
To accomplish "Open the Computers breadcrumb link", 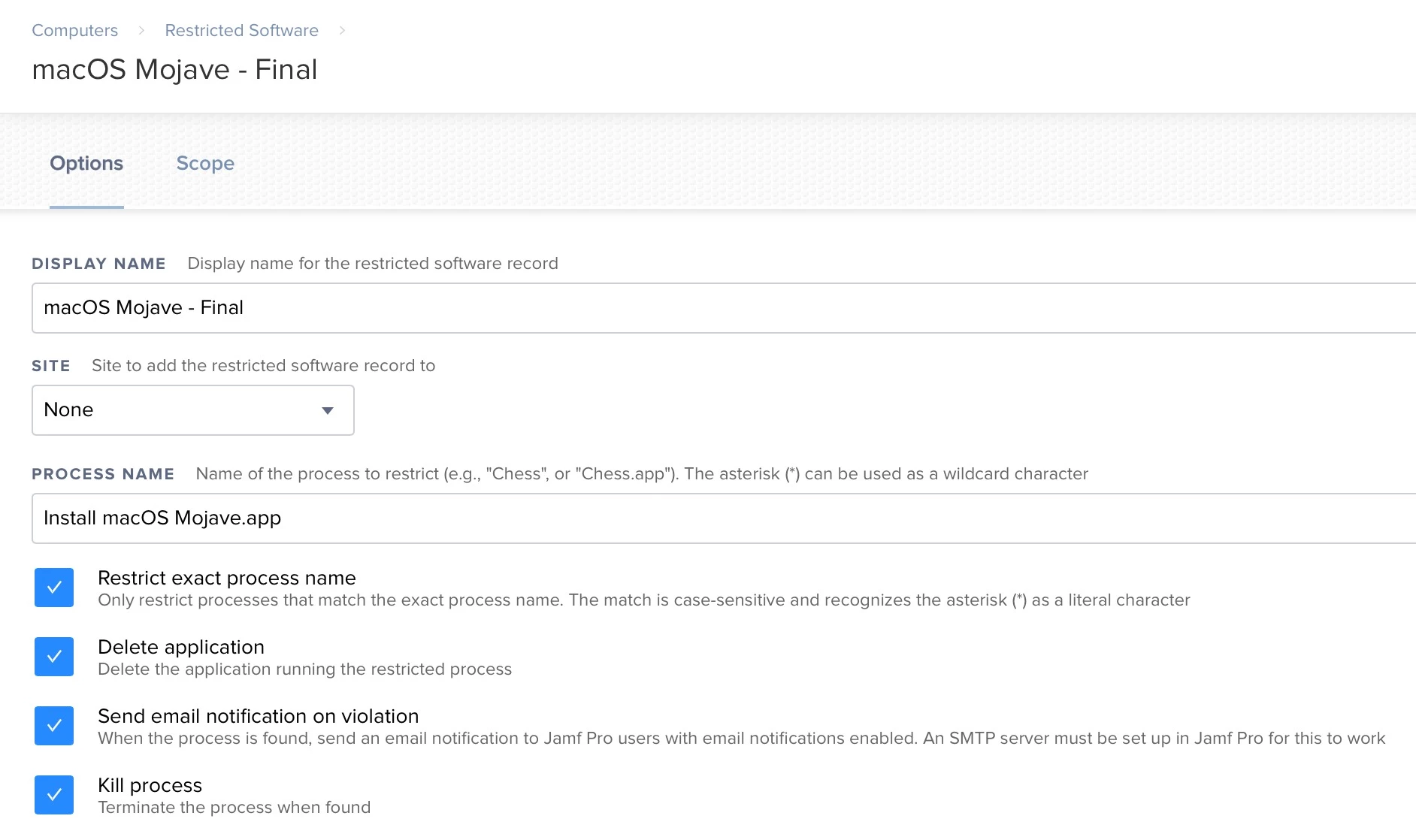I will pyautogui.click(x=74, y=31).
